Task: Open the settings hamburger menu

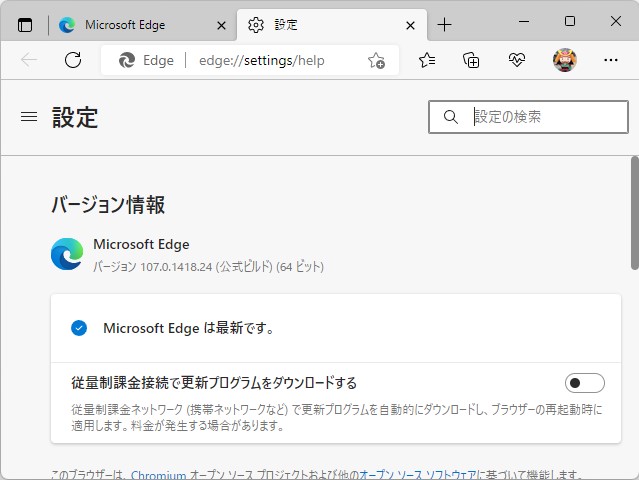Action: coord(29,117)
